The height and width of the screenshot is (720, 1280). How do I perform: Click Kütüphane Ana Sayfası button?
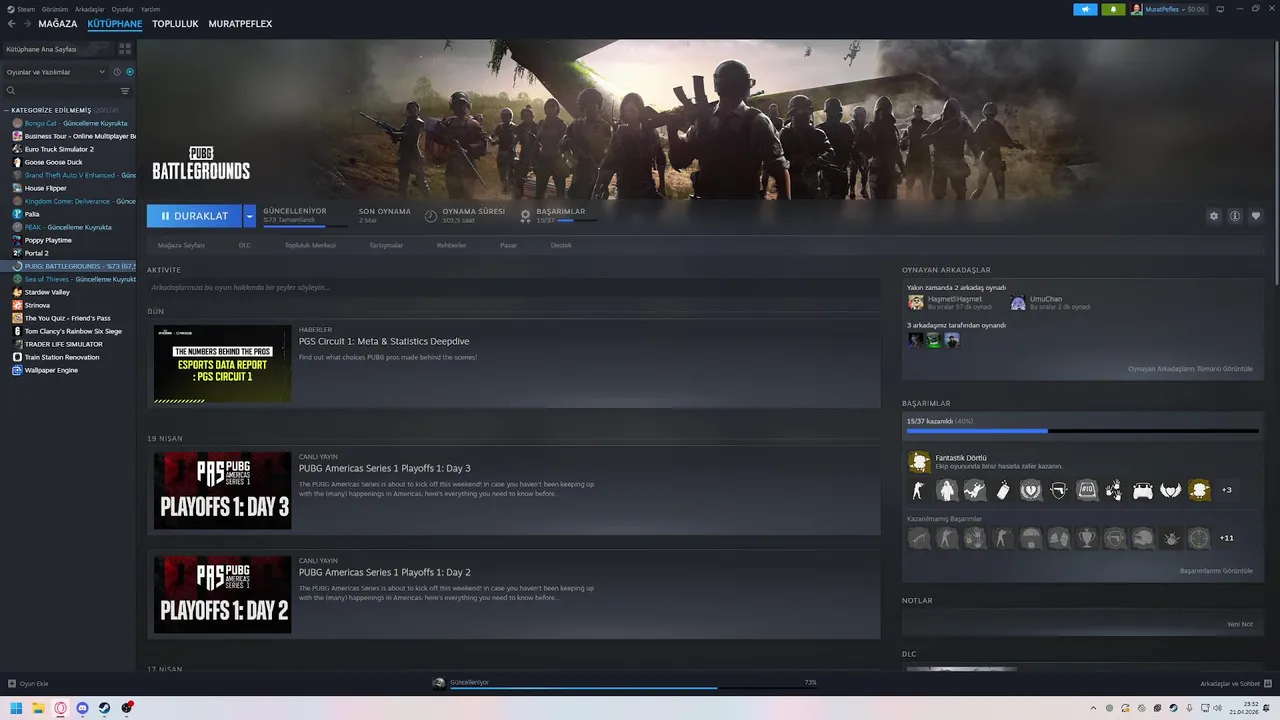tap(56, 48)
